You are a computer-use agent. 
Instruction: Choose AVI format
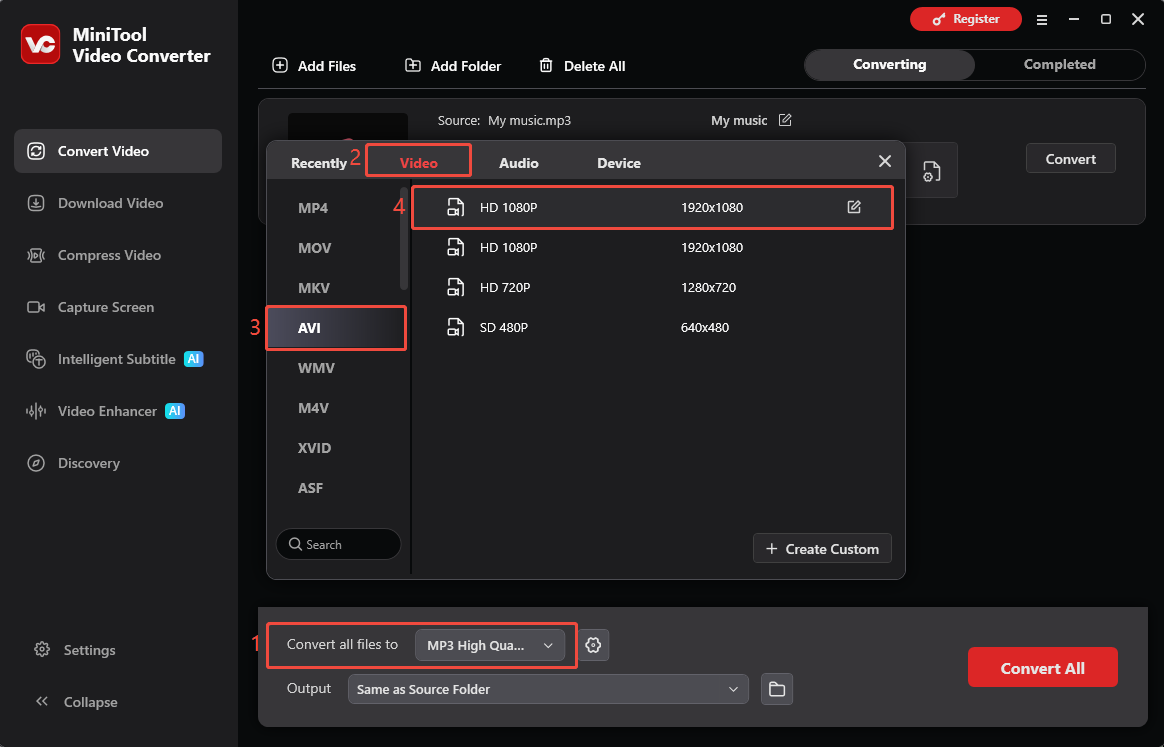pyautogui.click(x=336, y=328)
